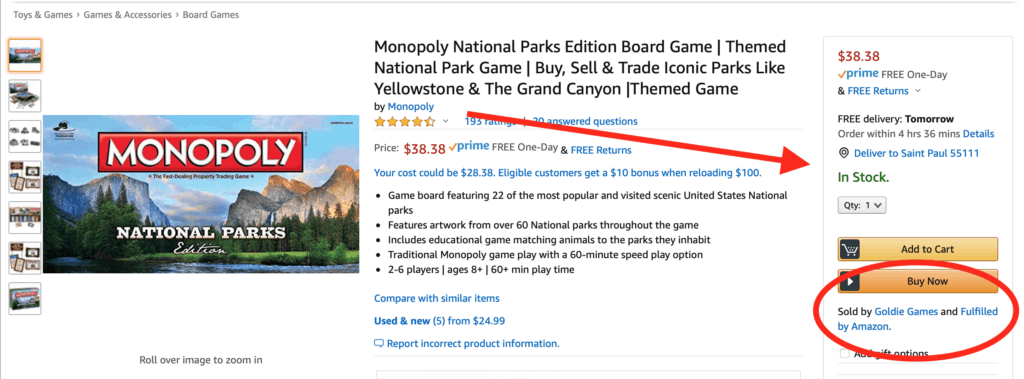Expand the ratings breakdown chevron next to stars

pos(446,122)
